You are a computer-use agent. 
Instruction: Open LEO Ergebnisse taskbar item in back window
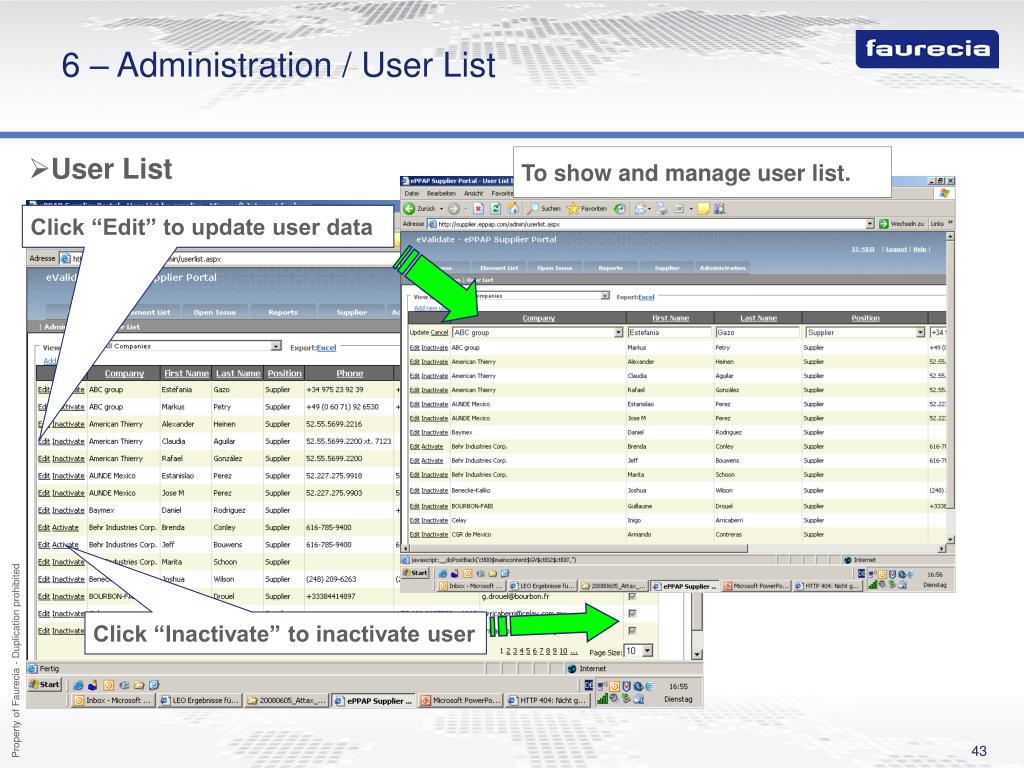click(x=200, y=700)
